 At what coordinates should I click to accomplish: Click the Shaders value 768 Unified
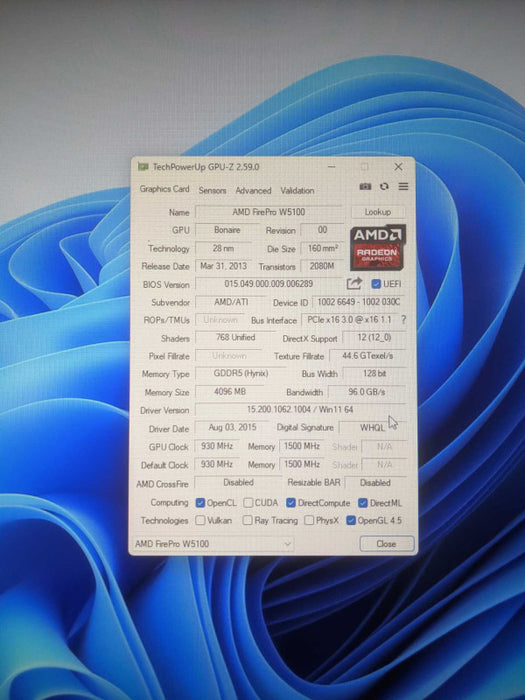236,338
